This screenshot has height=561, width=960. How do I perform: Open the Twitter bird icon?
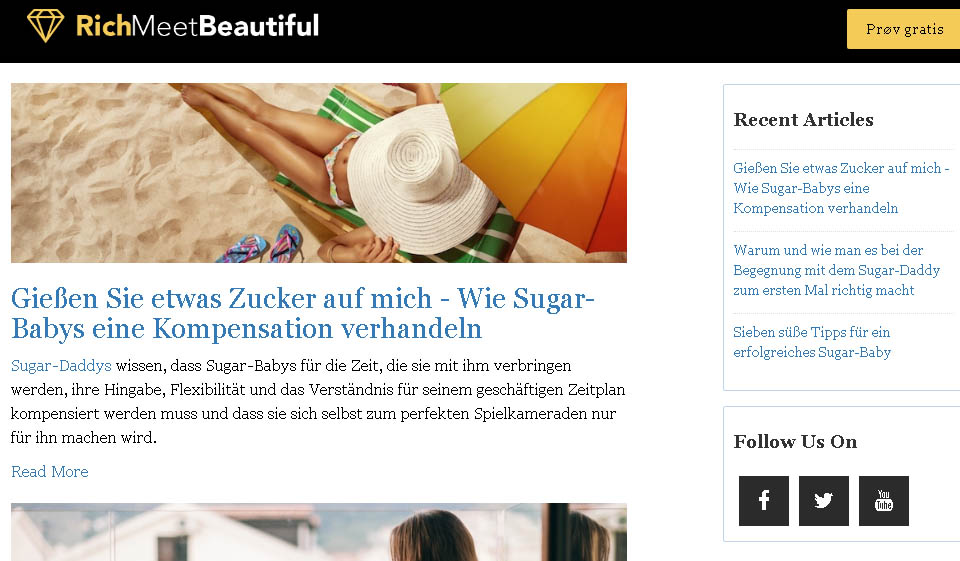pyautogui.click(x=823, y=500)
